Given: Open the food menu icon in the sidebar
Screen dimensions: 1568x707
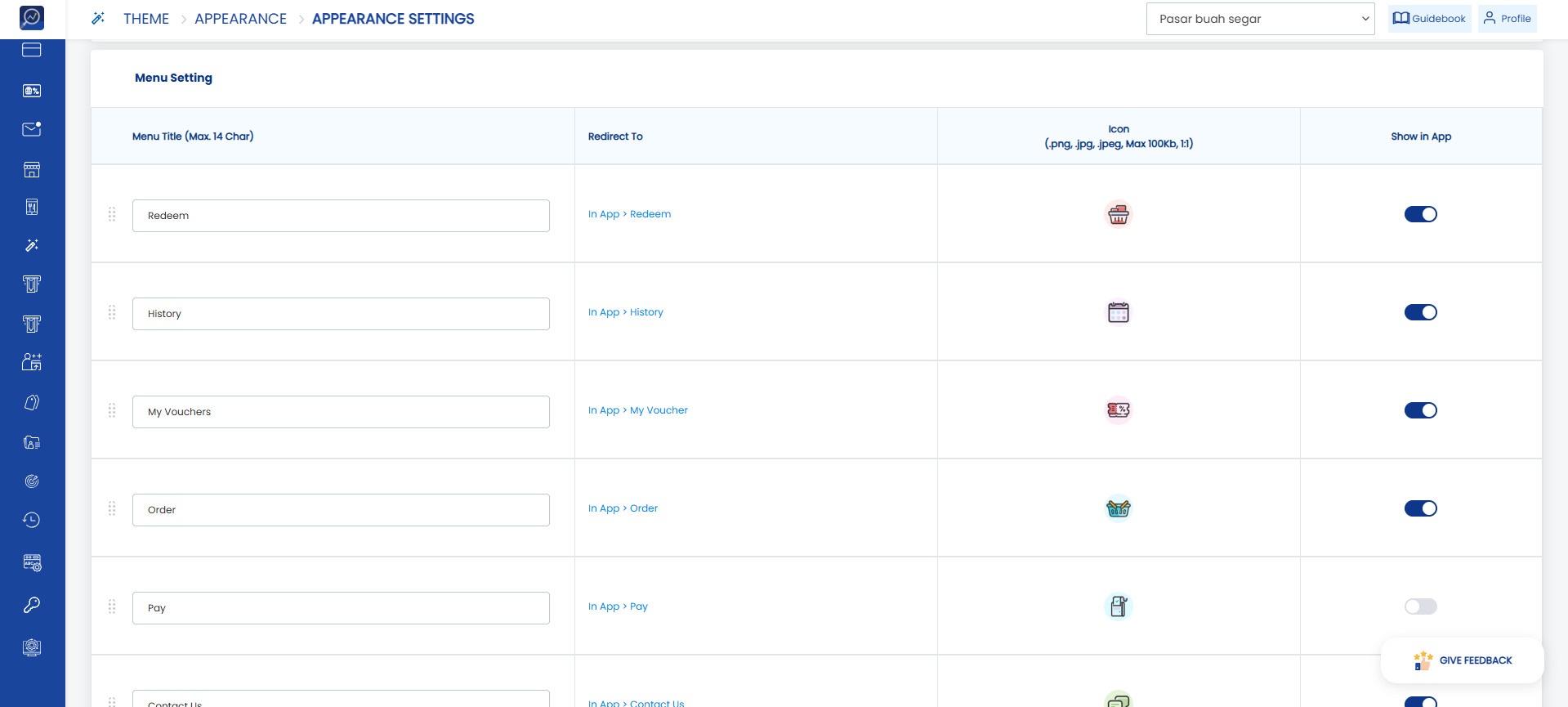Looking at the screenshot, I should (32, 207).
